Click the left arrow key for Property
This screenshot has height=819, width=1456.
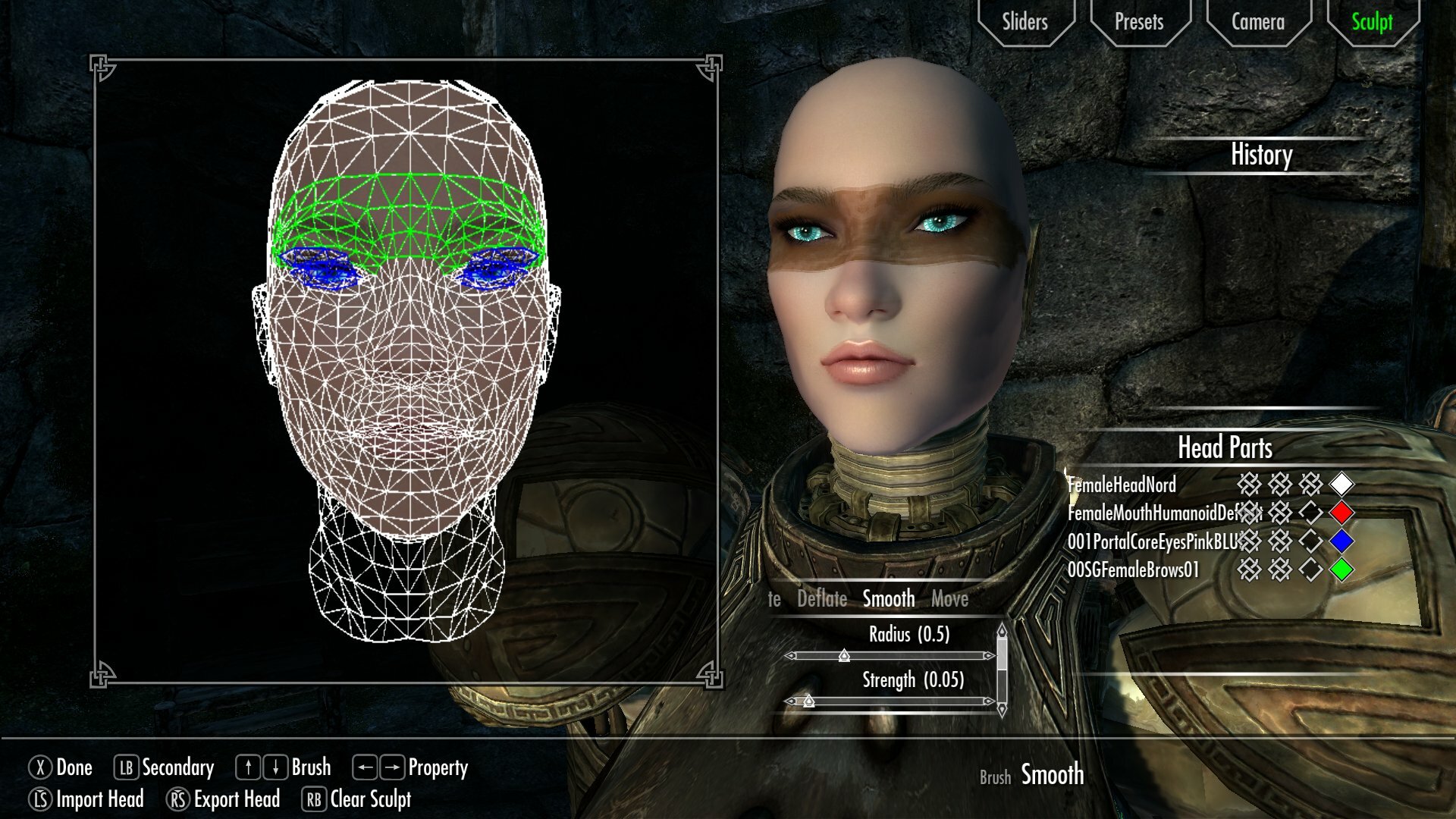point(365,767)
